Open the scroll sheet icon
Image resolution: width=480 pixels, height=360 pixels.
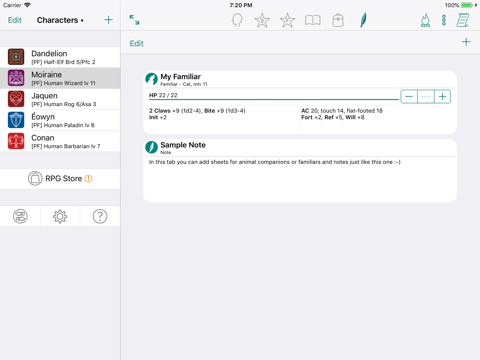[463, 20]
